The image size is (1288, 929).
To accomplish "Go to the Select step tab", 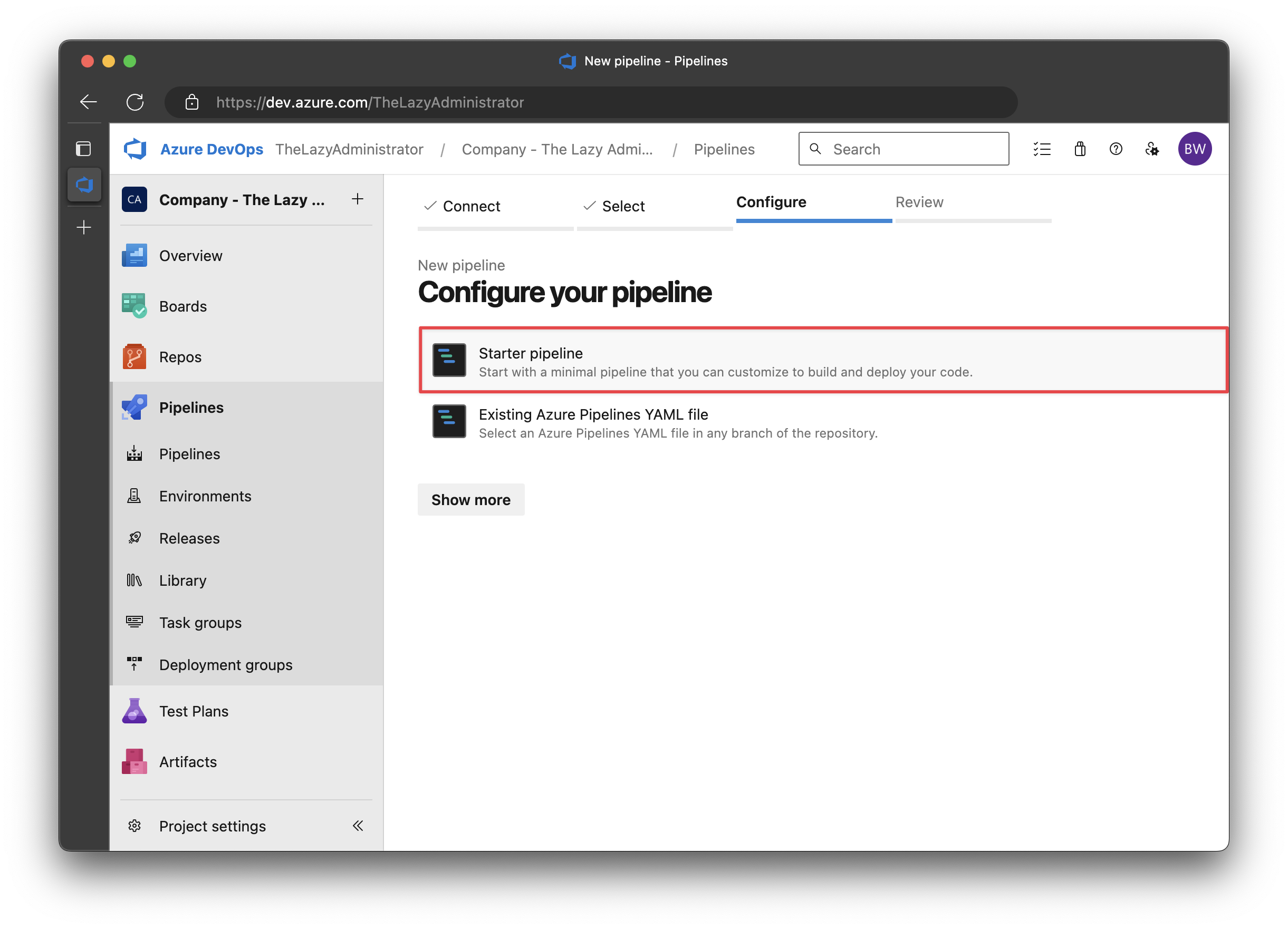I will (x=654, y=209).
